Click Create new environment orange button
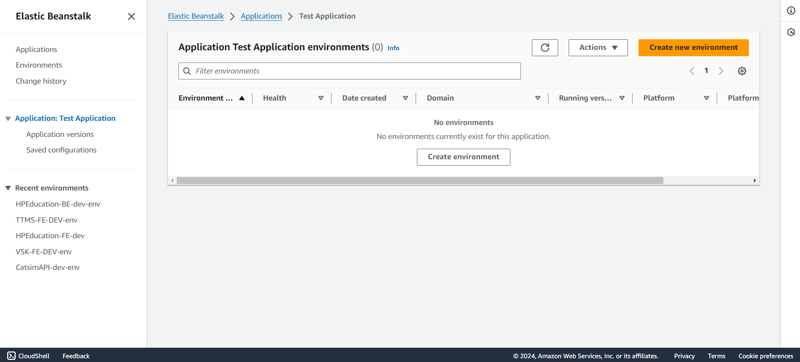800x362 pixels. click(693, 47)
